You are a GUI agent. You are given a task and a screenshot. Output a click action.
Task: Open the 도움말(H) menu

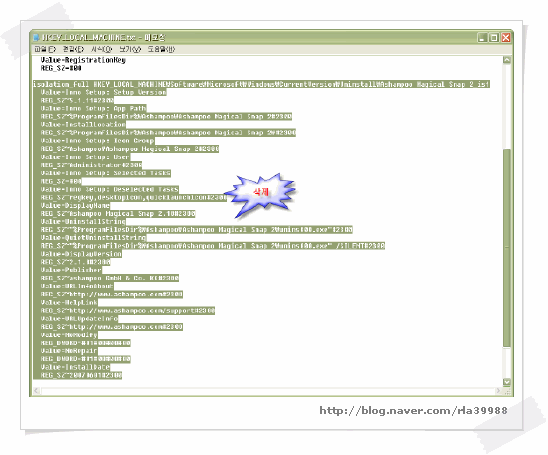(161, 49)
